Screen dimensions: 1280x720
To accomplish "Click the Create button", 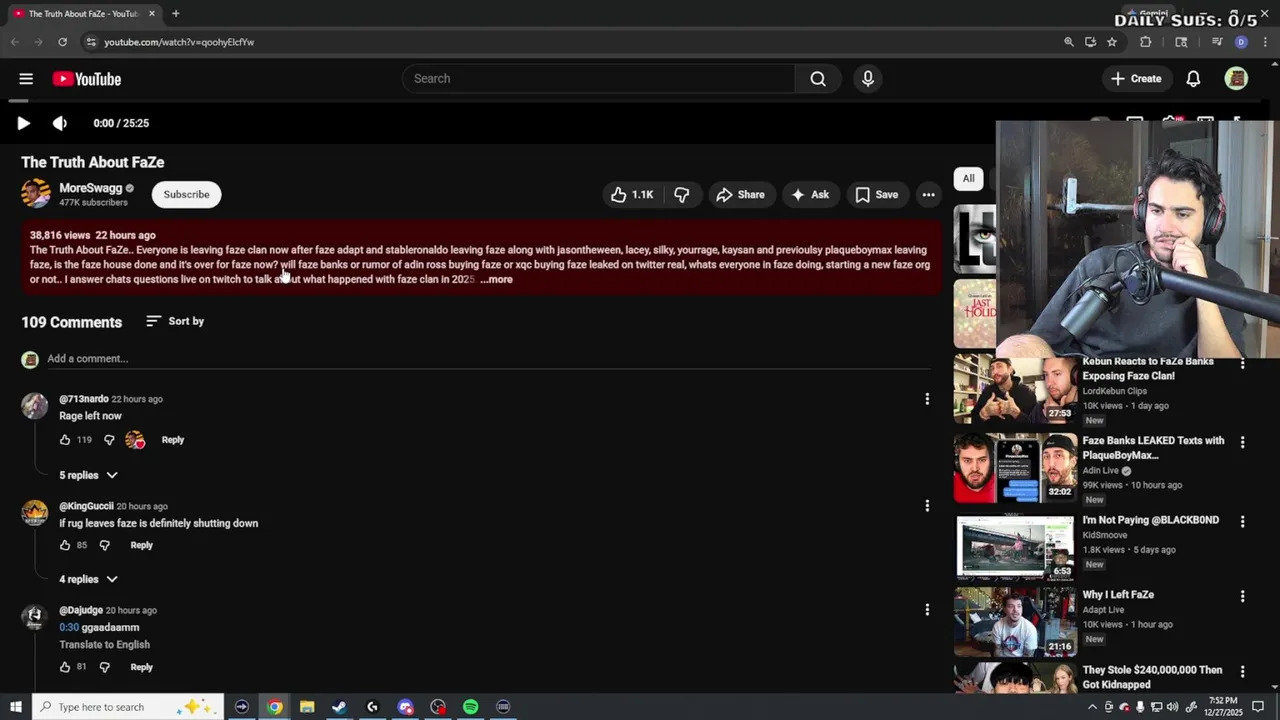I will [x=1136, y=79].
